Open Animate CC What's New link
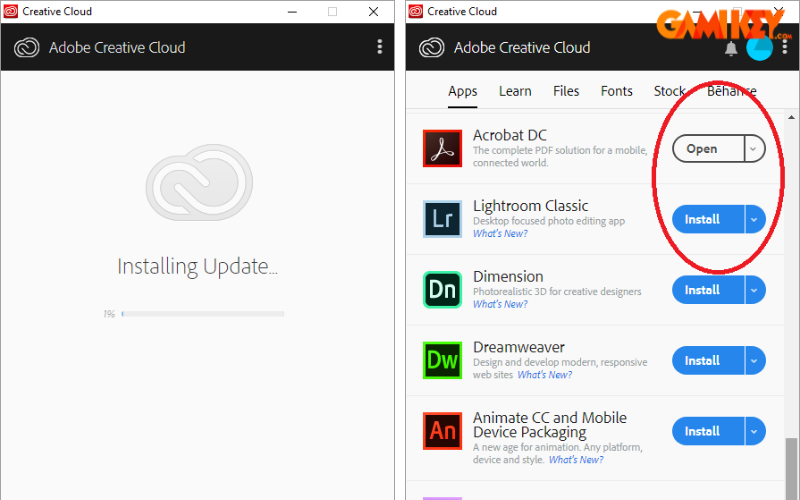The image size is (800, 500). [x=576, y=460]
